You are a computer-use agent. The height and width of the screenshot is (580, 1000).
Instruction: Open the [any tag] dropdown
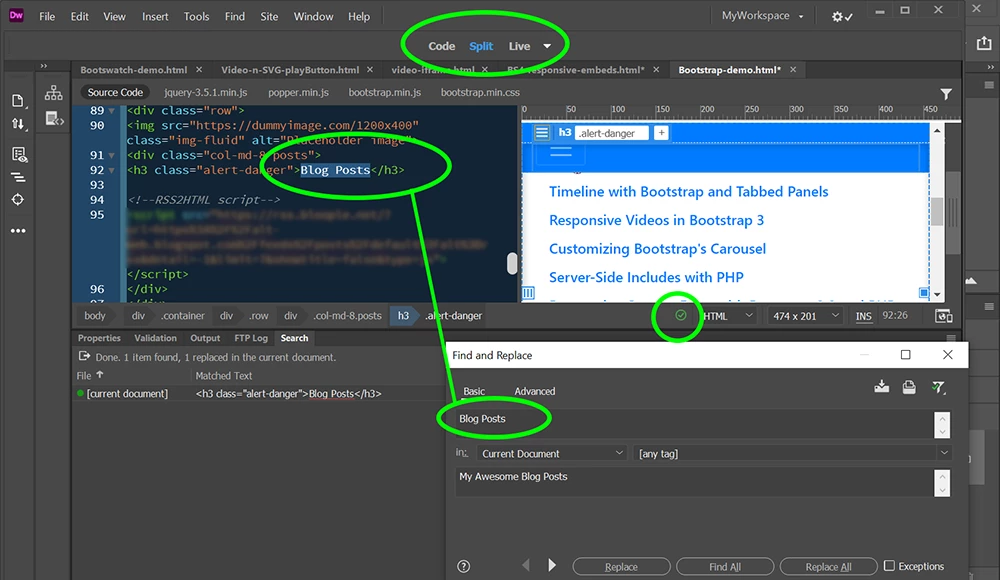tap(791, 453)
